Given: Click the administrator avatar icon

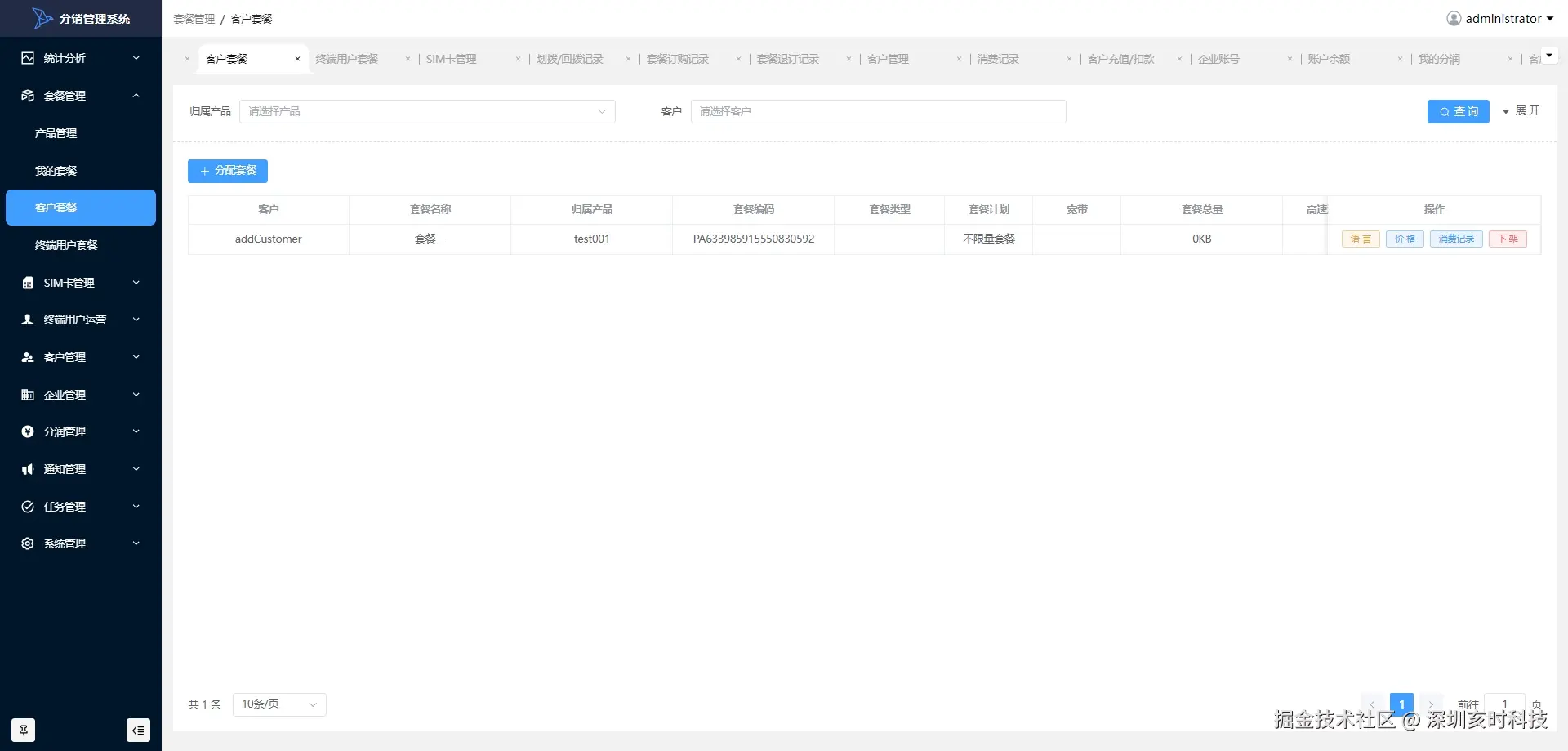Looking at the screenshot, I should (1454, 18).
